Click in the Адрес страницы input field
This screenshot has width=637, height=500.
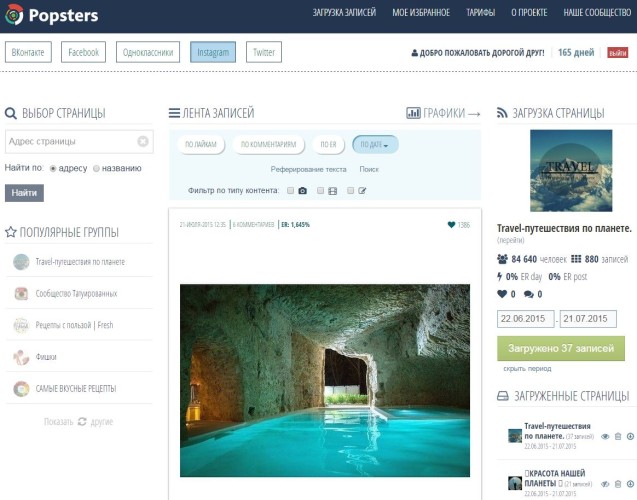click(79, 141)
